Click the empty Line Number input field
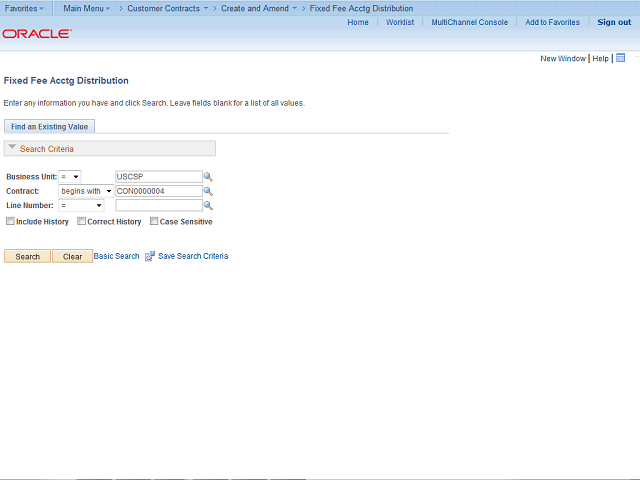This screenshot has height=480, width=640. pos(159,205)
